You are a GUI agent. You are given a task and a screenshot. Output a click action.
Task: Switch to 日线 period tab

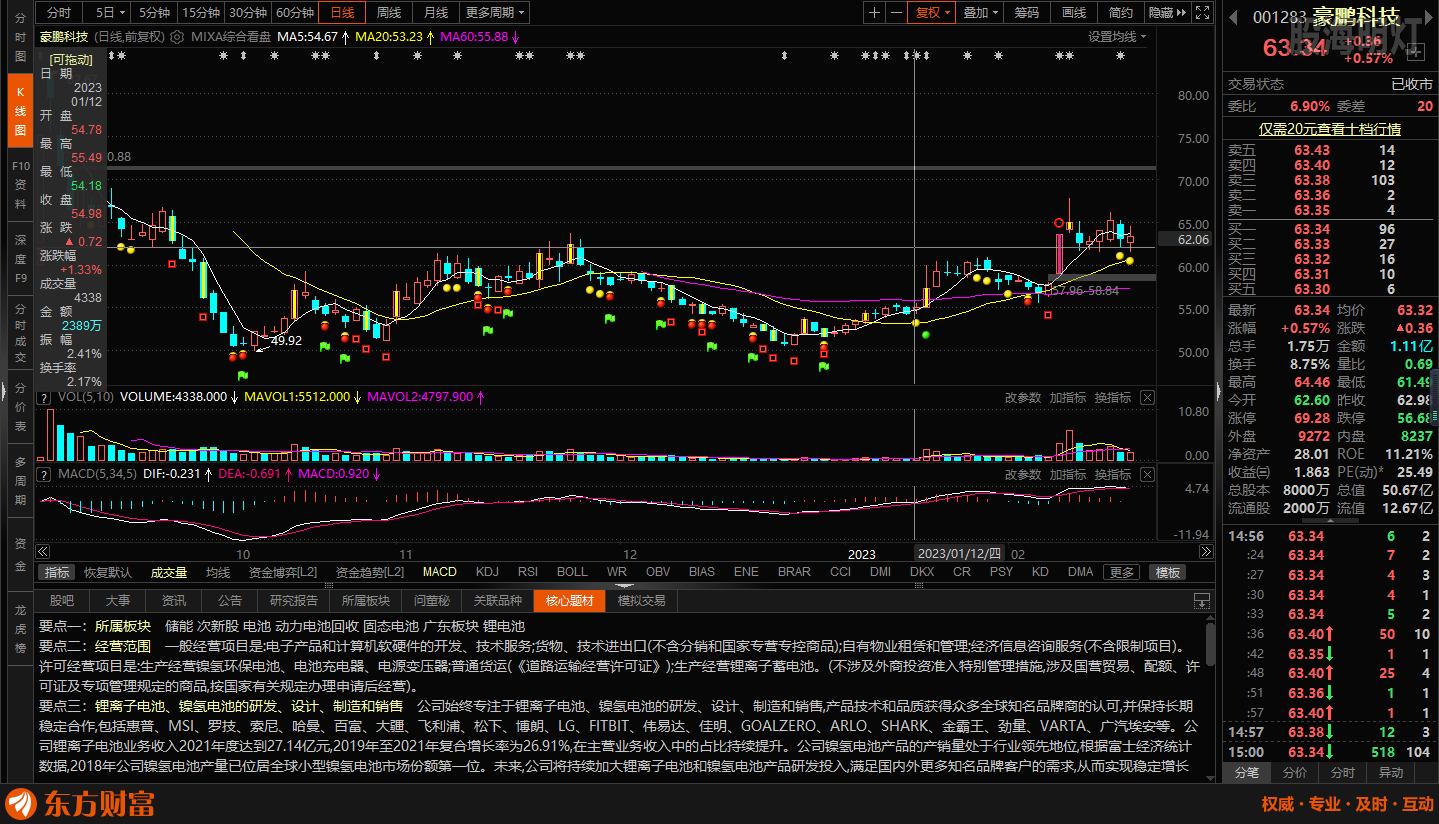[343, 13]
